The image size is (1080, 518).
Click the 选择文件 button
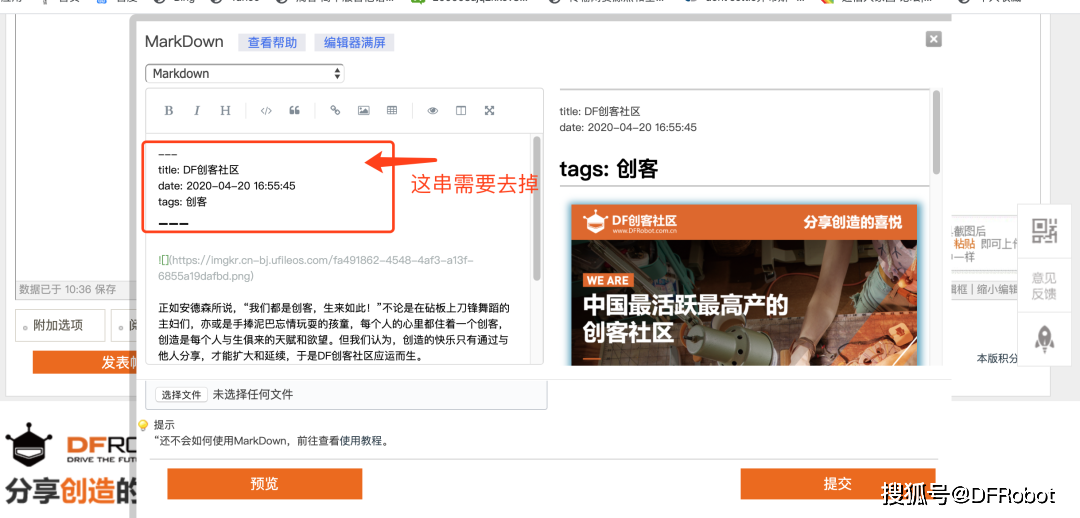pyautogui.click(x=181, y=395)
